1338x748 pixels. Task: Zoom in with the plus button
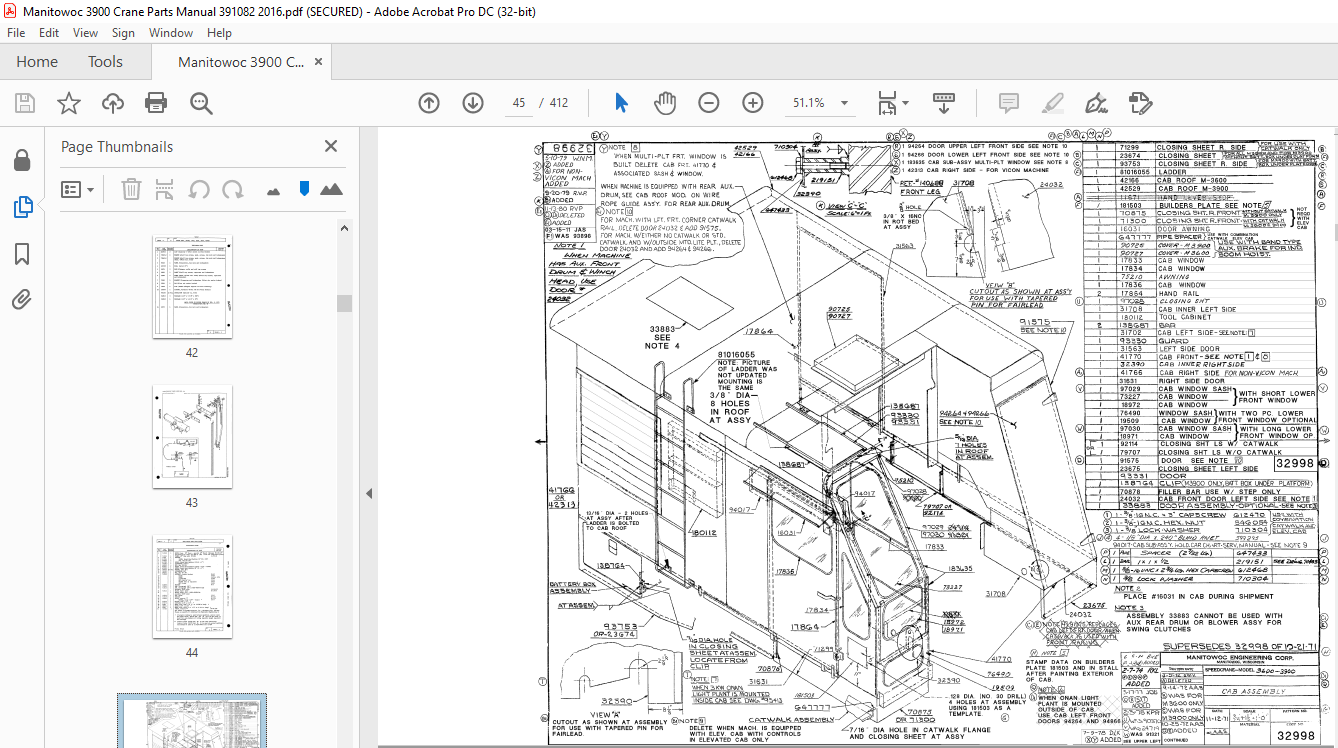[x=753, y=103]
